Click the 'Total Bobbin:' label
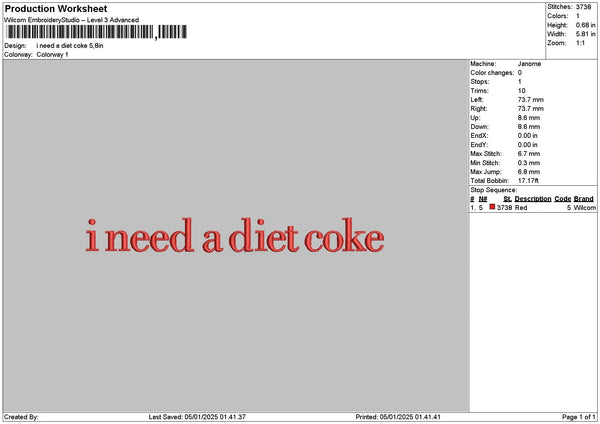600x424 pixels. tap(489, 181)
